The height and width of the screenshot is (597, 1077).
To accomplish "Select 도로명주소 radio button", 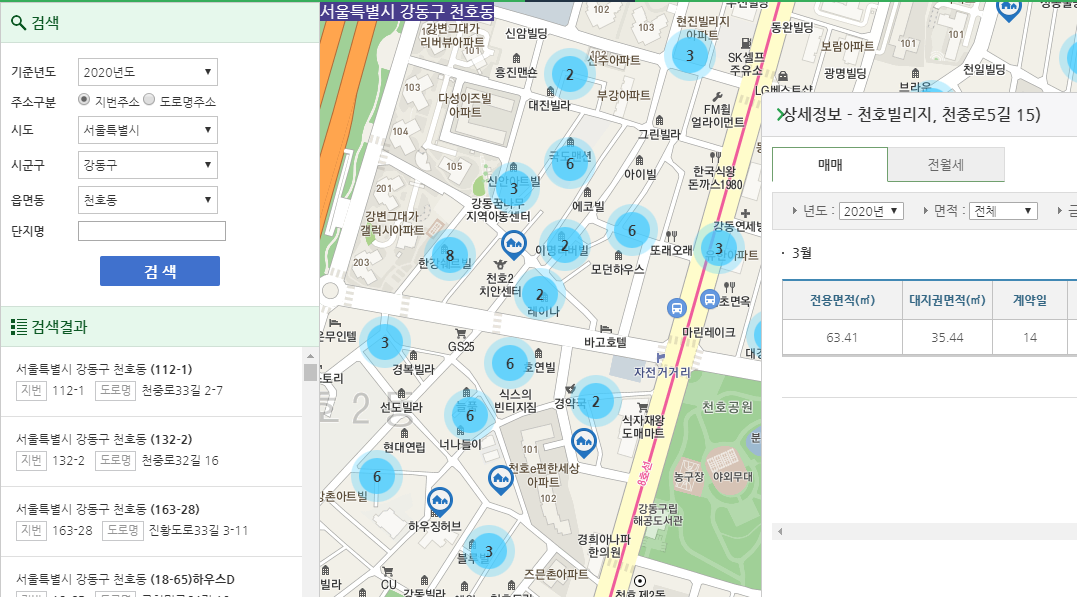I will coord(149,100).
